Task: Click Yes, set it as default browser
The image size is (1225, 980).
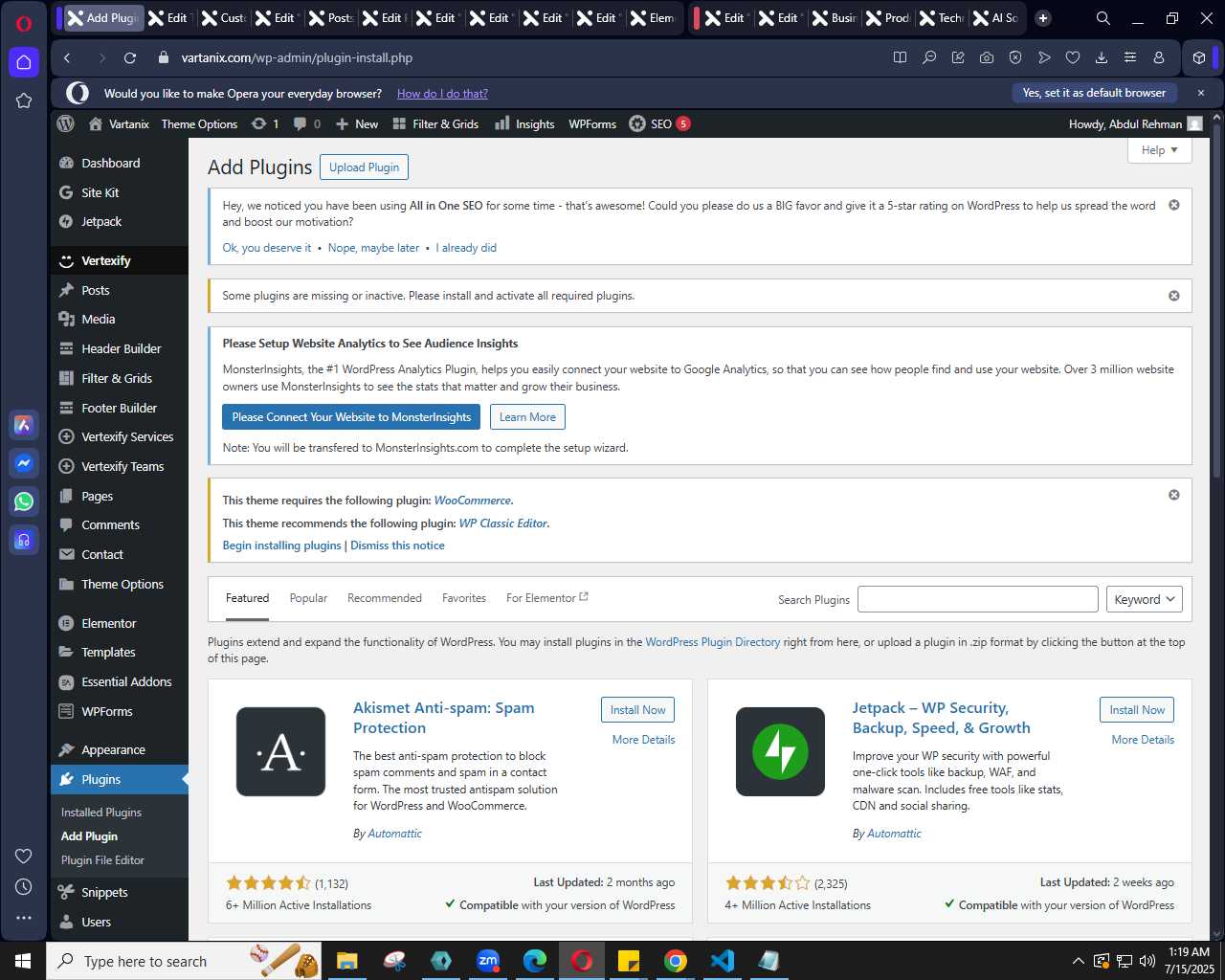Action: tap(1094, 93)
